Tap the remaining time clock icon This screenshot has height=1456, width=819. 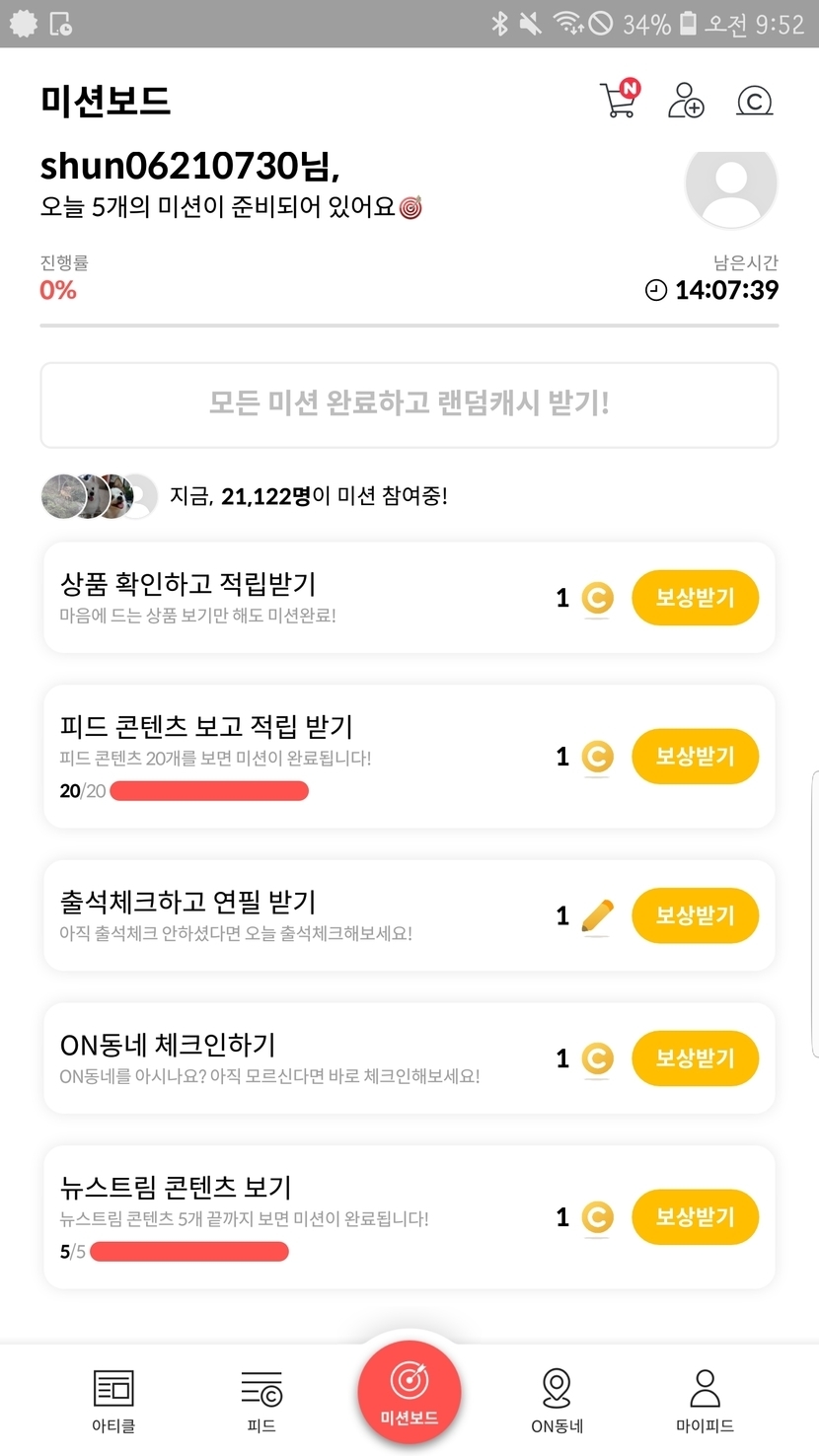click(x=655, y=290)
